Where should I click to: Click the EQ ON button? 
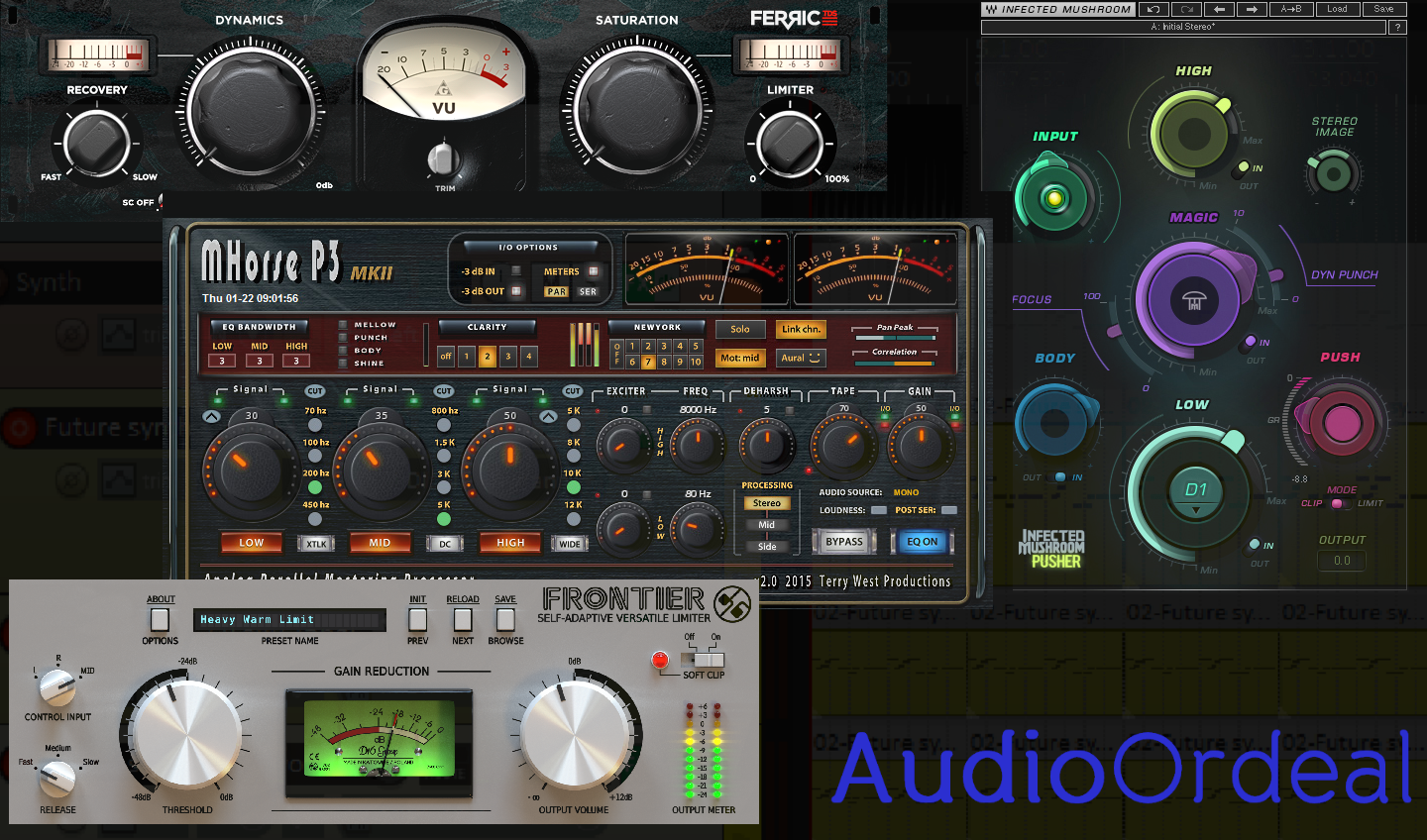pos(923,542)
